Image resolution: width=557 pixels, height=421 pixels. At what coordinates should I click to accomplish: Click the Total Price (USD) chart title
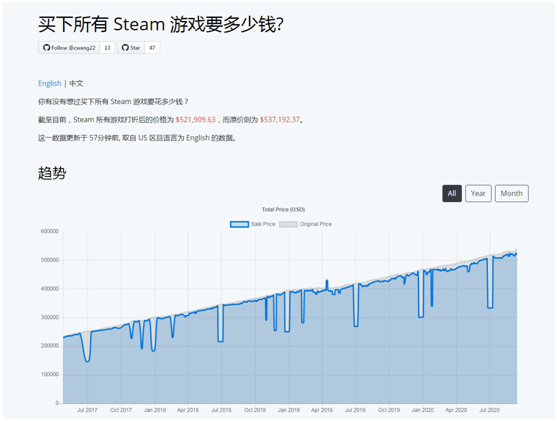pyautogui.click(x=283, y=210)
